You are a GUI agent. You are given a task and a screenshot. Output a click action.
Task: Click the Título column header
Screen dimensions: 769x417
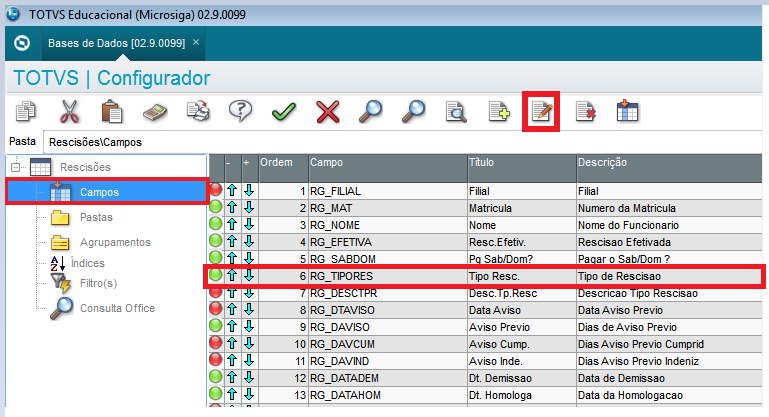[522, 168]
